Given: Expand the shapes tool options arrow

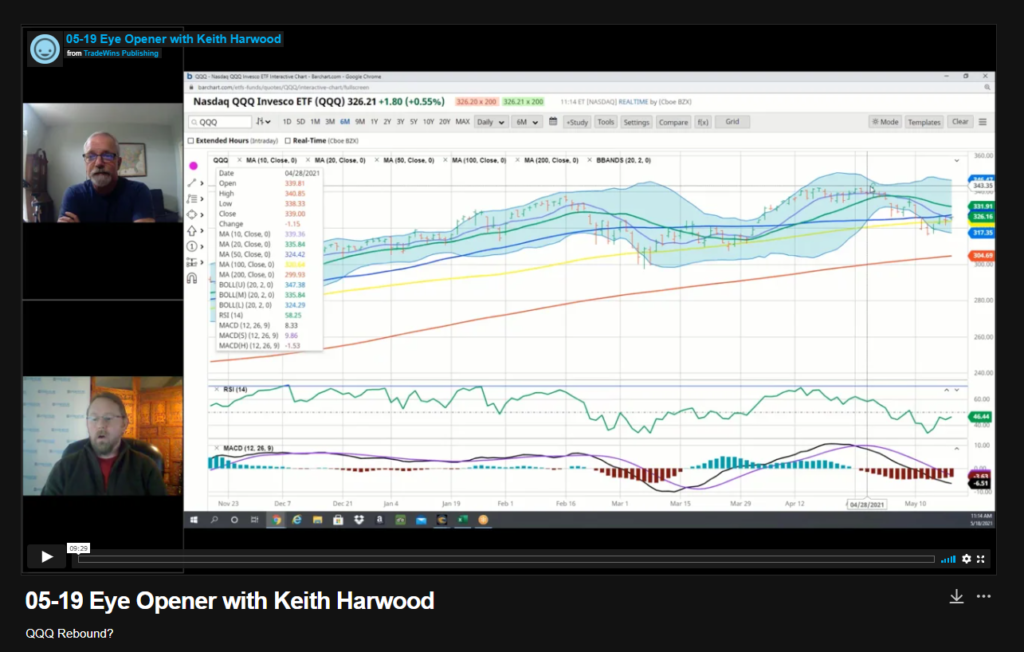Looking at the screenshot, I should [x=202, y=214].
